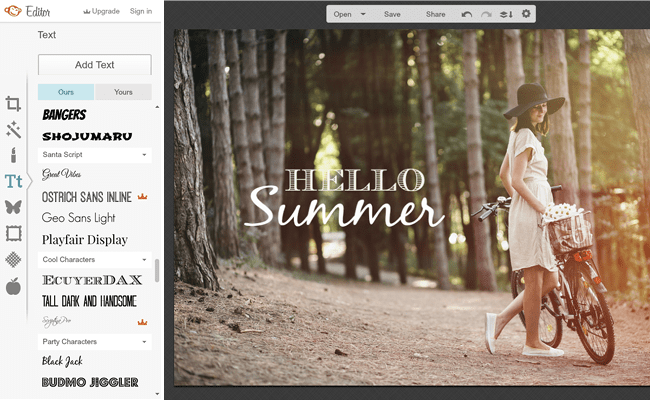Choose the signature script font with crown
The height and width of the screenshot is (400, 650).
56,321
